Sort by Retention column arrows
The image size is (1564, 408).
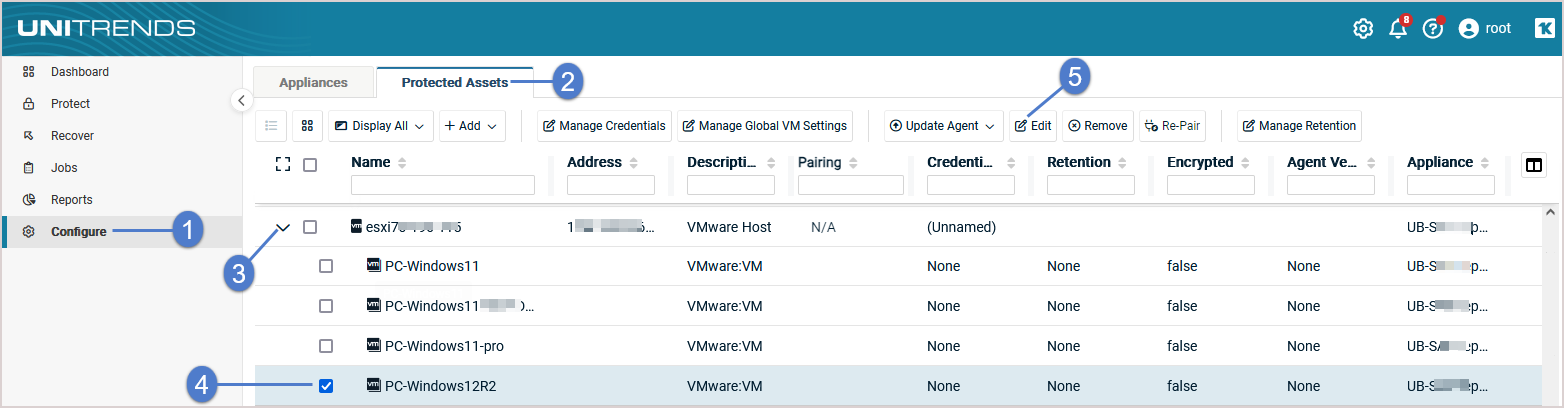point(1124,163)
